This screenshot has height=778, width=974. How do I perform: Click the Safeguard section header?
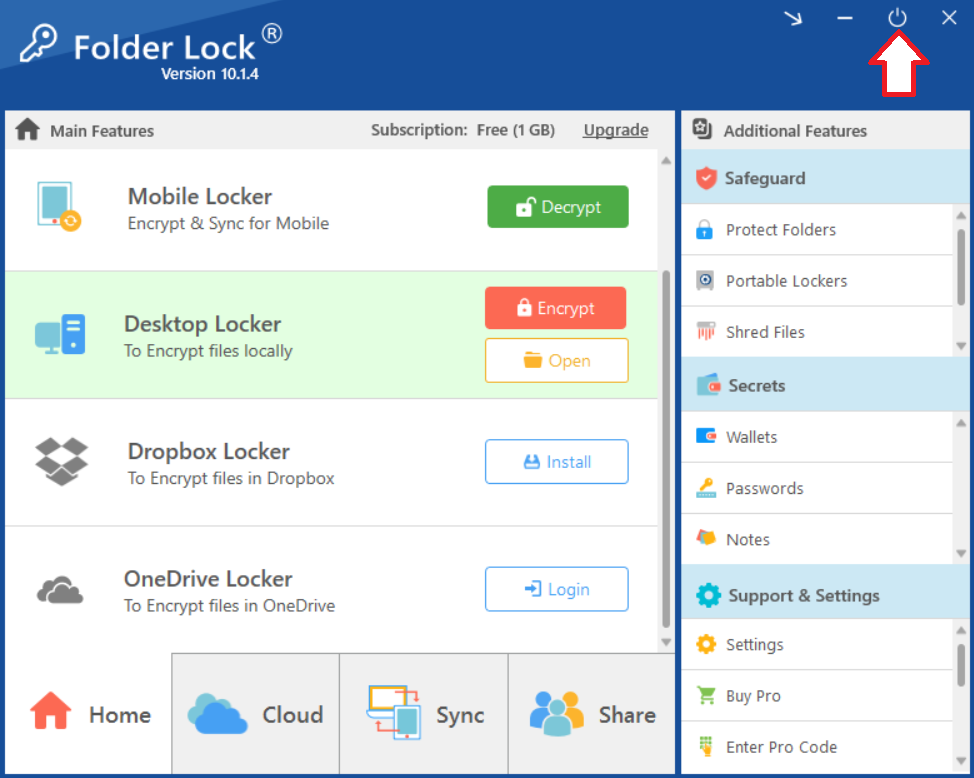(x=825, y=177)
